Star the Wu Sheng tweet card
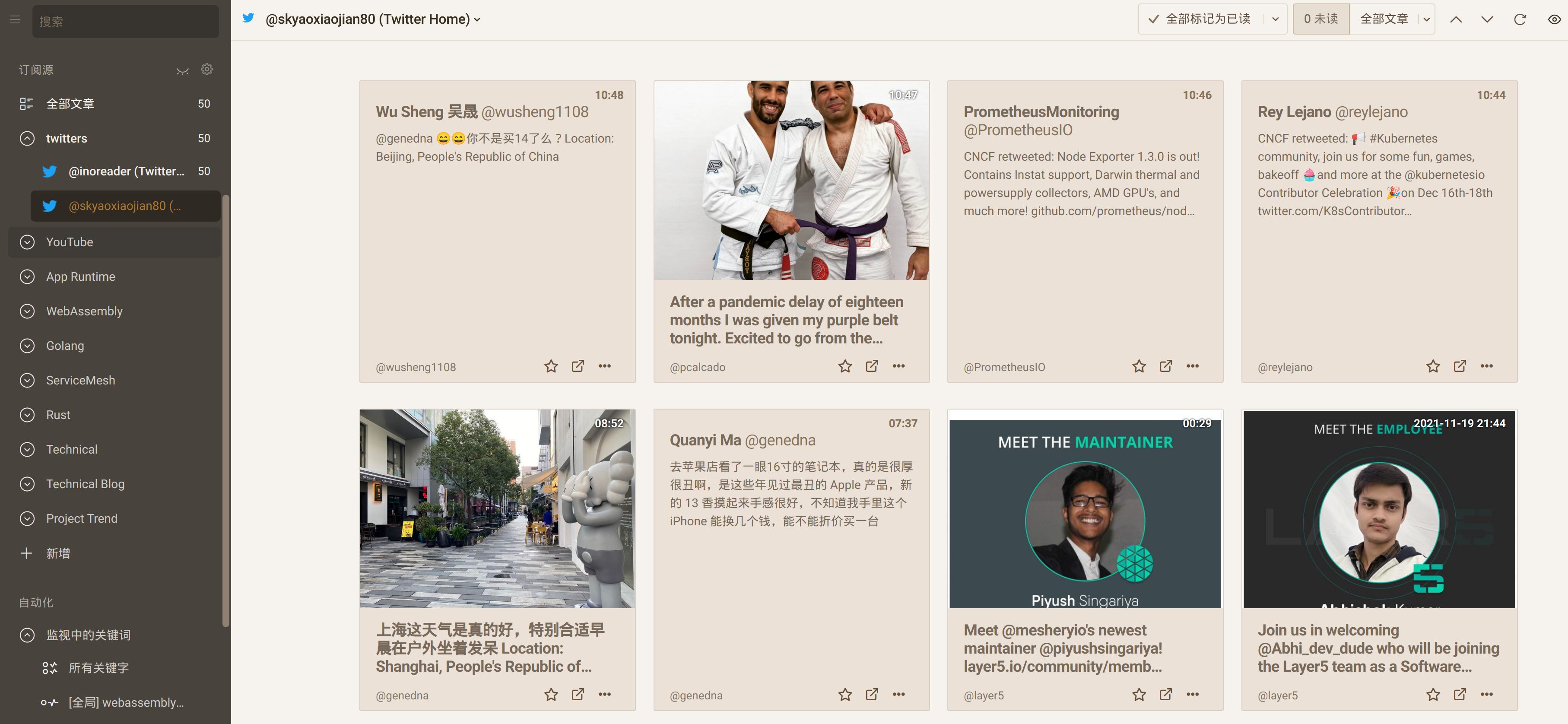This screenshot has width=1568, height=724. tap(550, 366)
